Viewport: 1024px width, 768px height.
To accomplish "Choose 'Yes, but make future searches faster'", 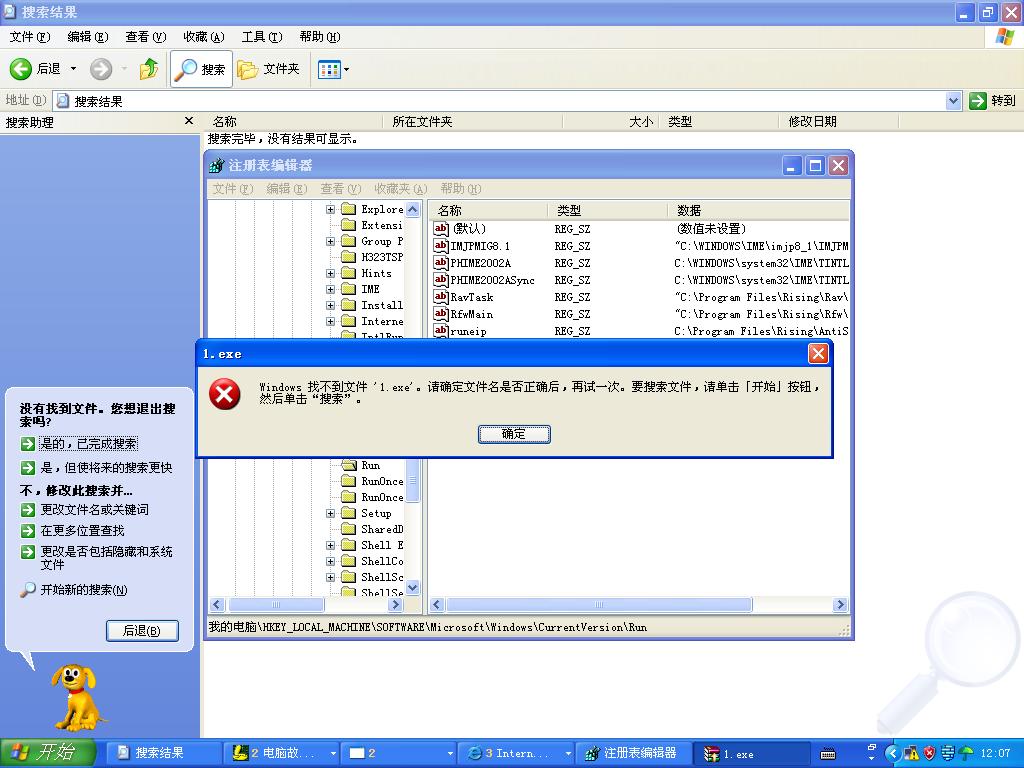I will [106, 468].
